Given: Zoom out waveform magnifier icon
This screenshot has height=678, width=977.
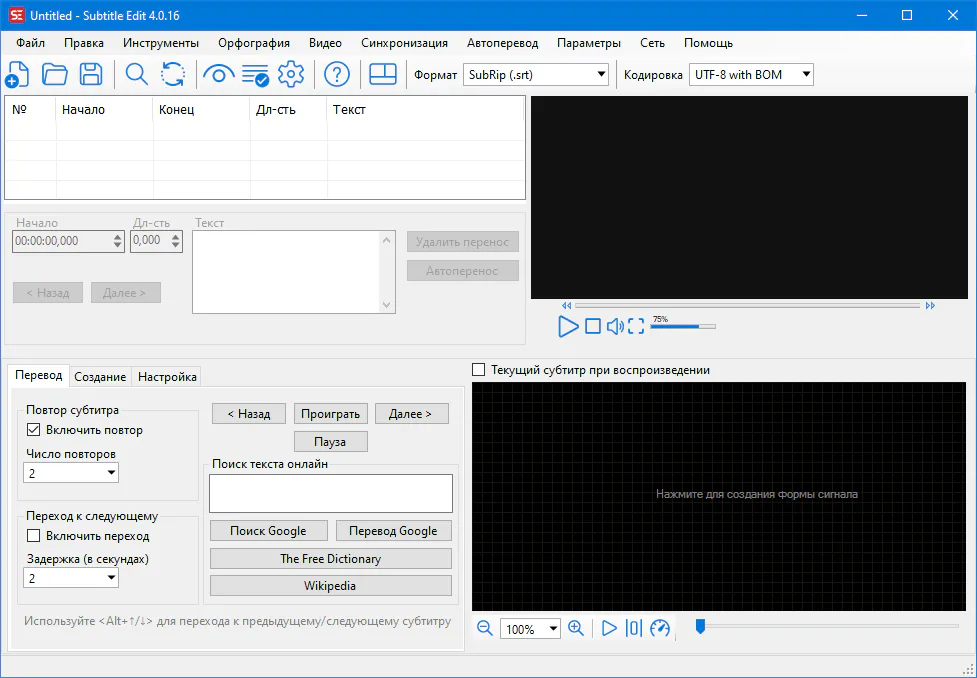Looking at the screenshot, I should pos(485,628).
